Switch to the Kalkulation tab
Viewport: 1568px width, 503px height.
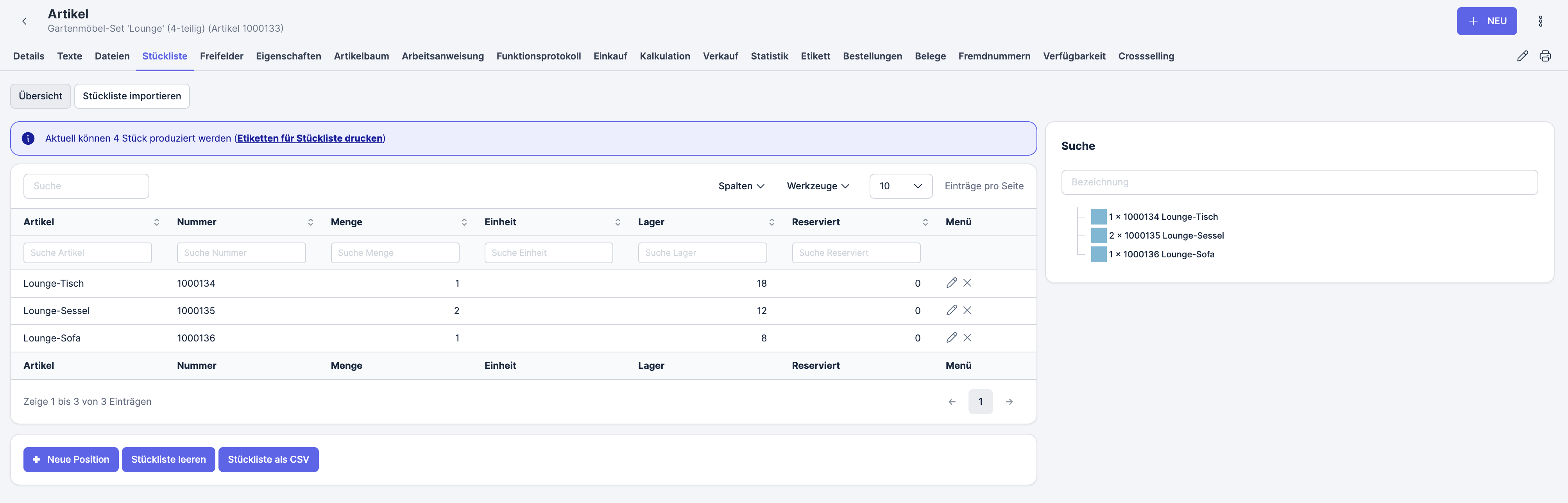665,56
